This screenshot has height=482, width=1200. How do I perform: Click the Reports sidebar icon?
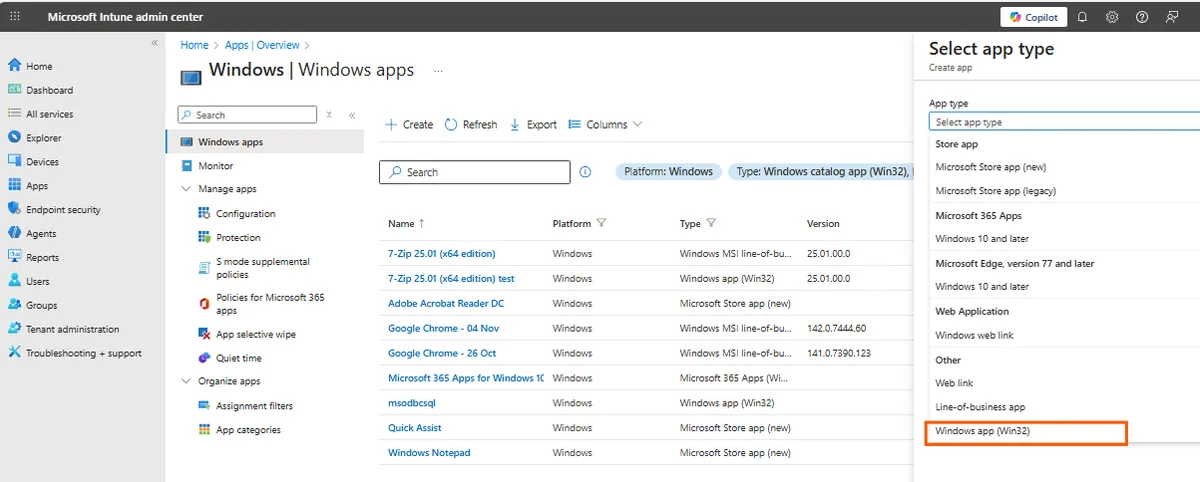click(15, 257)
